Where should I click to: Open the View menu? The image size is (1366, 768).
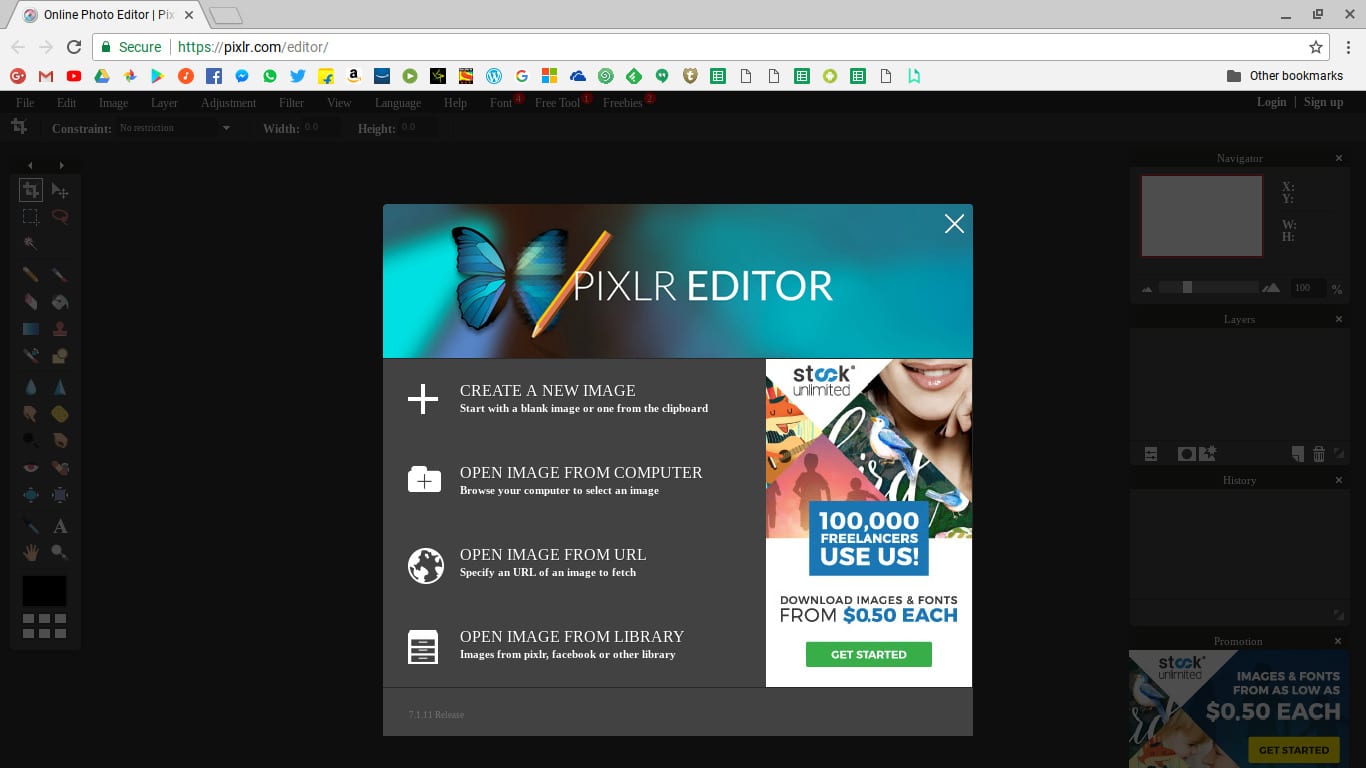pyautogui.click(x=339, y=103)
